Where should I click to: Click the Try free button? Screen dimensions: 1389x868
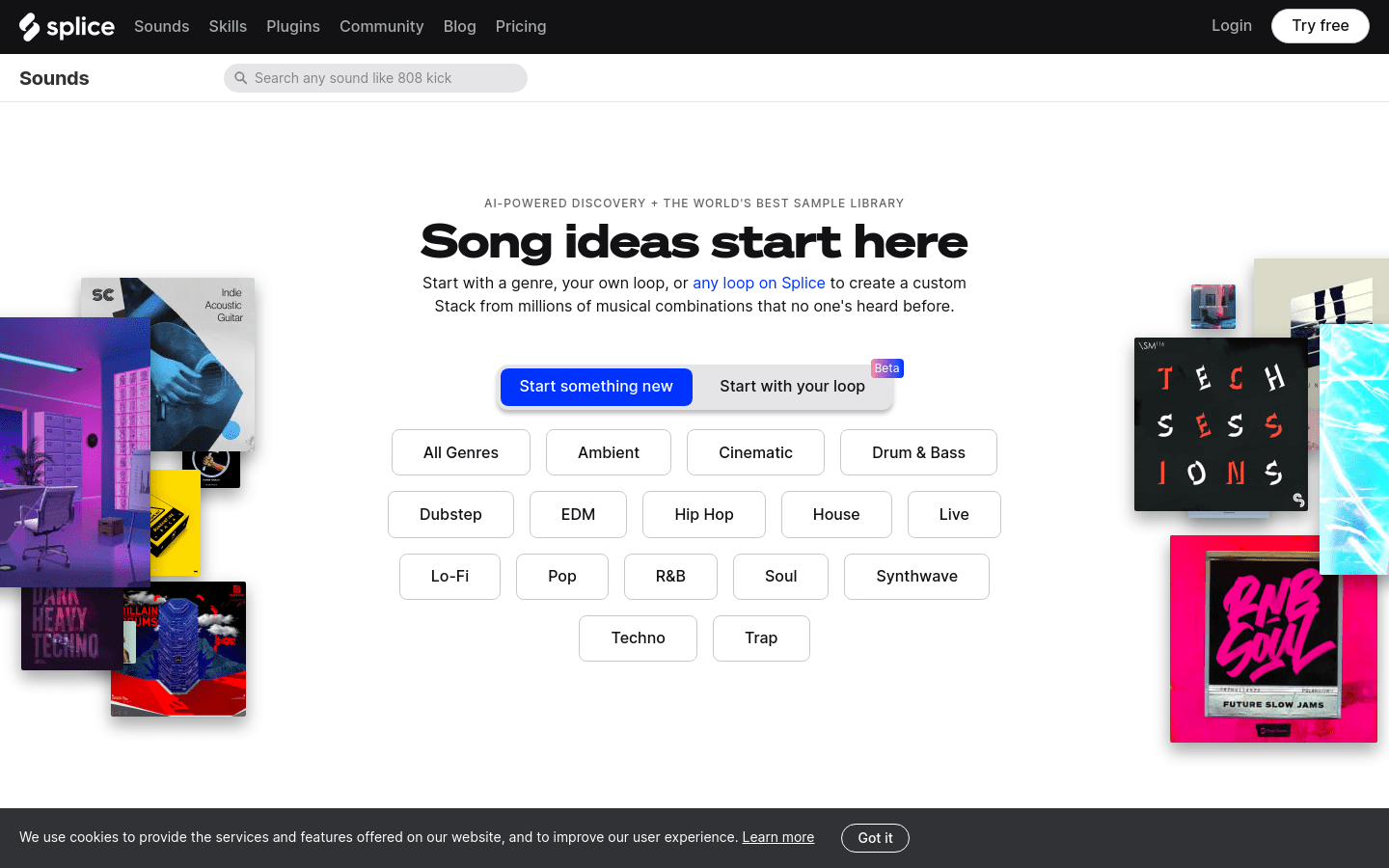point(1321,26)
